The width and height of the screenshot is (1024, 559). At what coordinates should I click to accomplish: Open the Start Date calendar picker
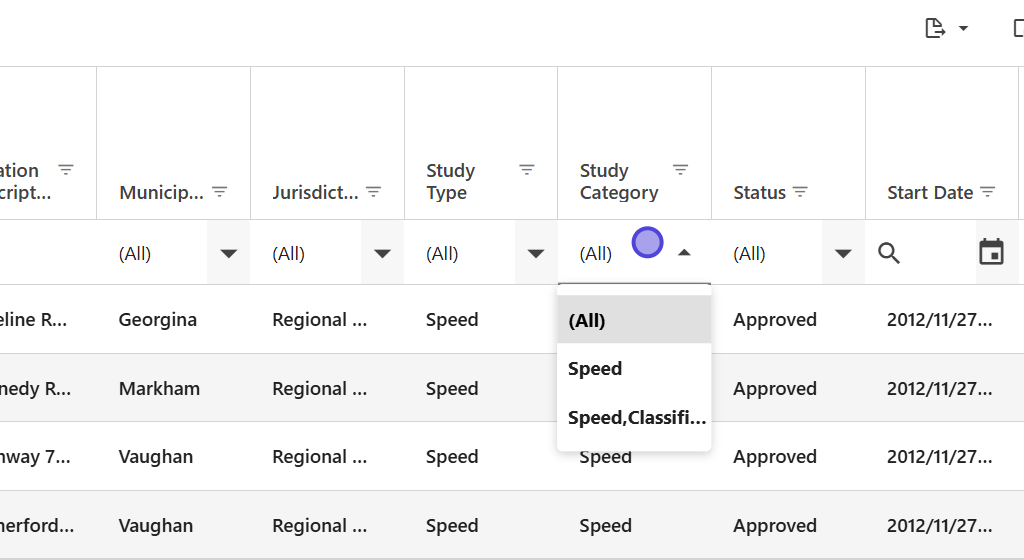coord(991,253)
